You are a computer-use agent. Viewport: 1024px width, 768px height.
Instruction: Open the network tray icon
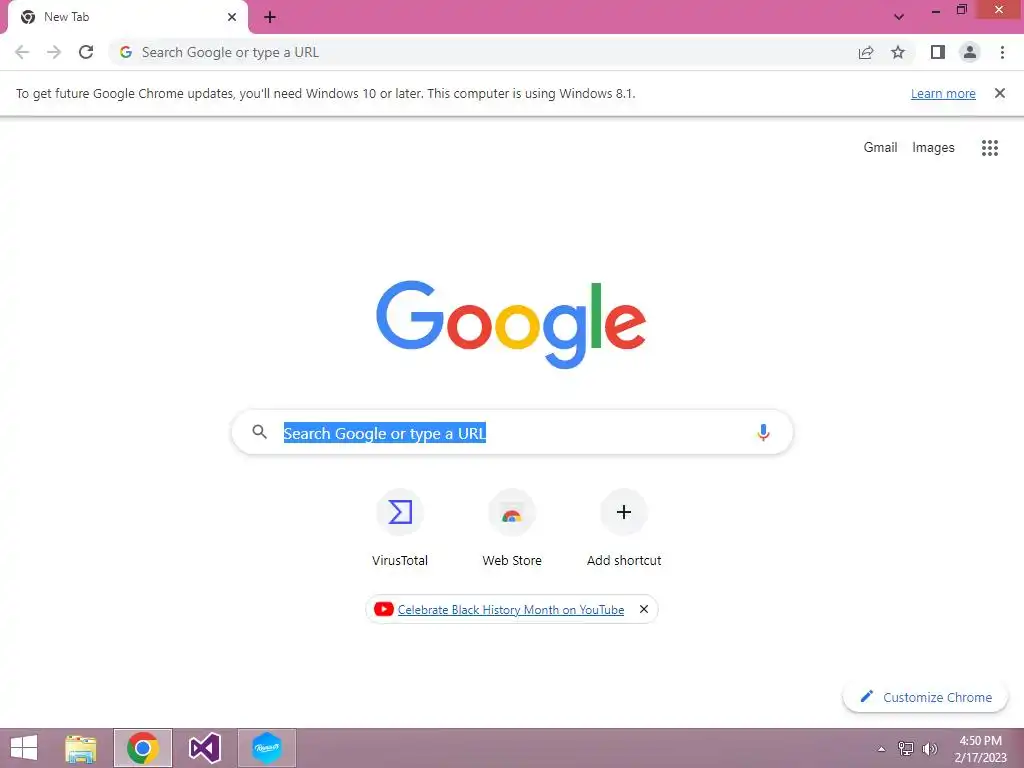[x=906, y=748]
